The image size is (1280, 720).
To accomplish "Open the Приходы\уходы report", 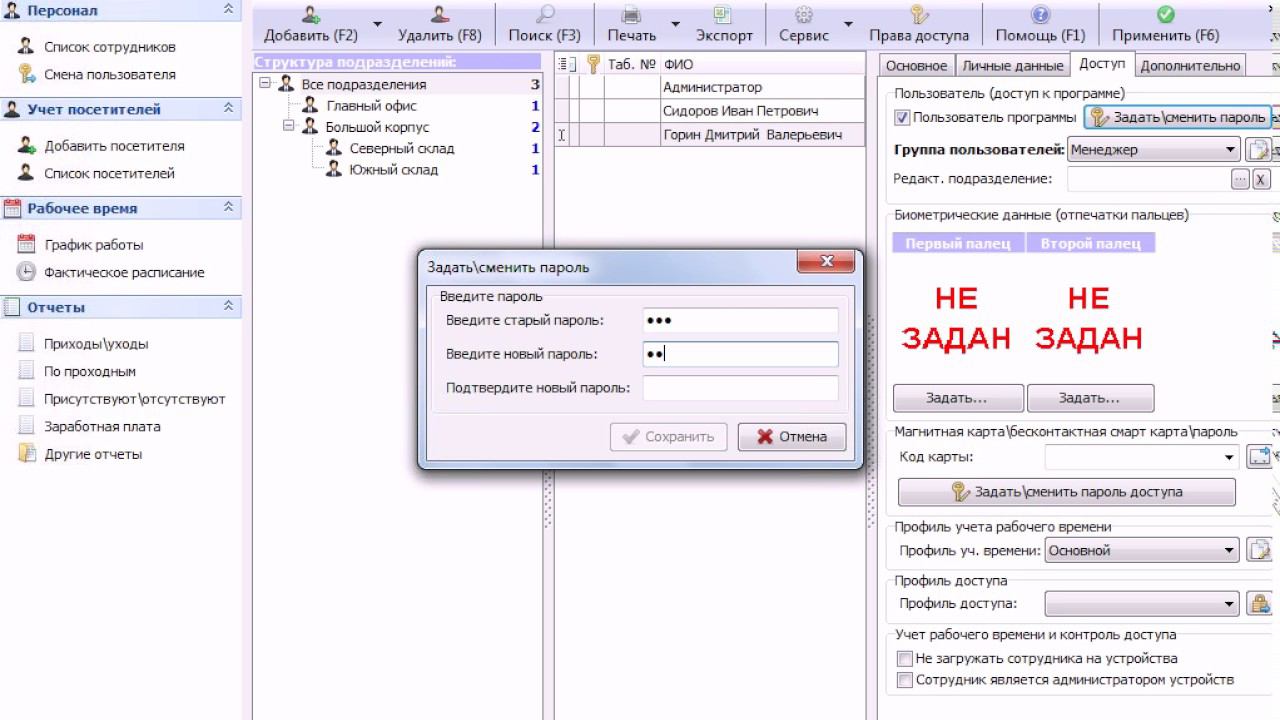I will [x=96, y=344].
